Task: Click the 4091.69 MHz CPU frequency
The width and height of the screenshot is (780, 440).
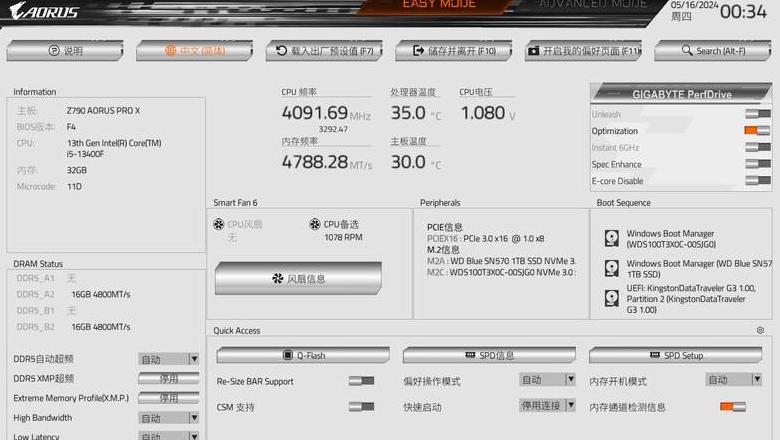Action: 326,113
